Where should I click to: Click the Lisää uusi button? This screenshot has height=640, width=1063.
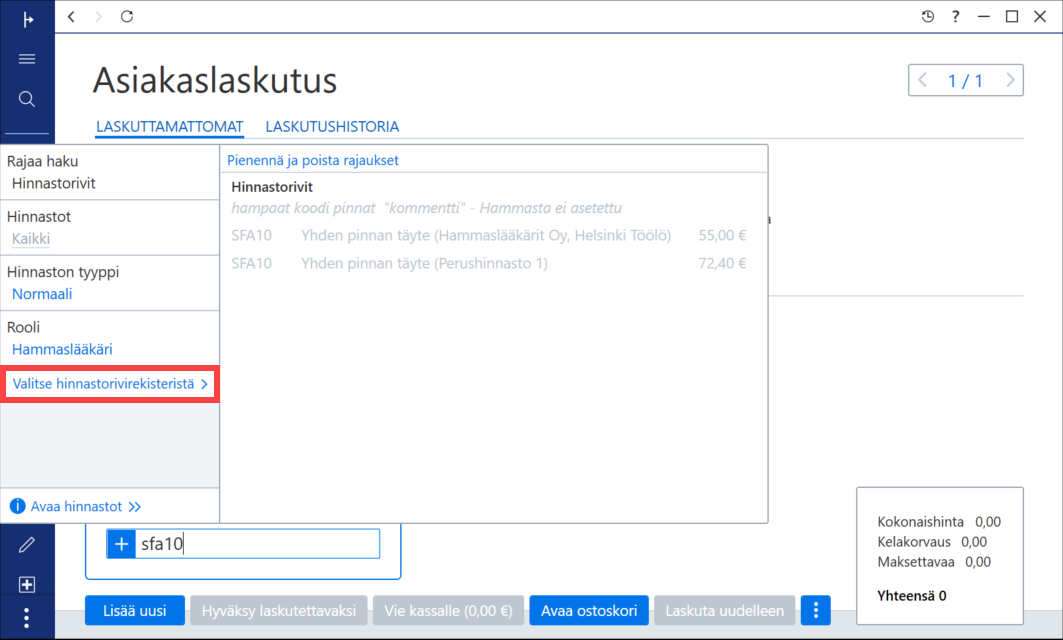(x=135, y=610)
